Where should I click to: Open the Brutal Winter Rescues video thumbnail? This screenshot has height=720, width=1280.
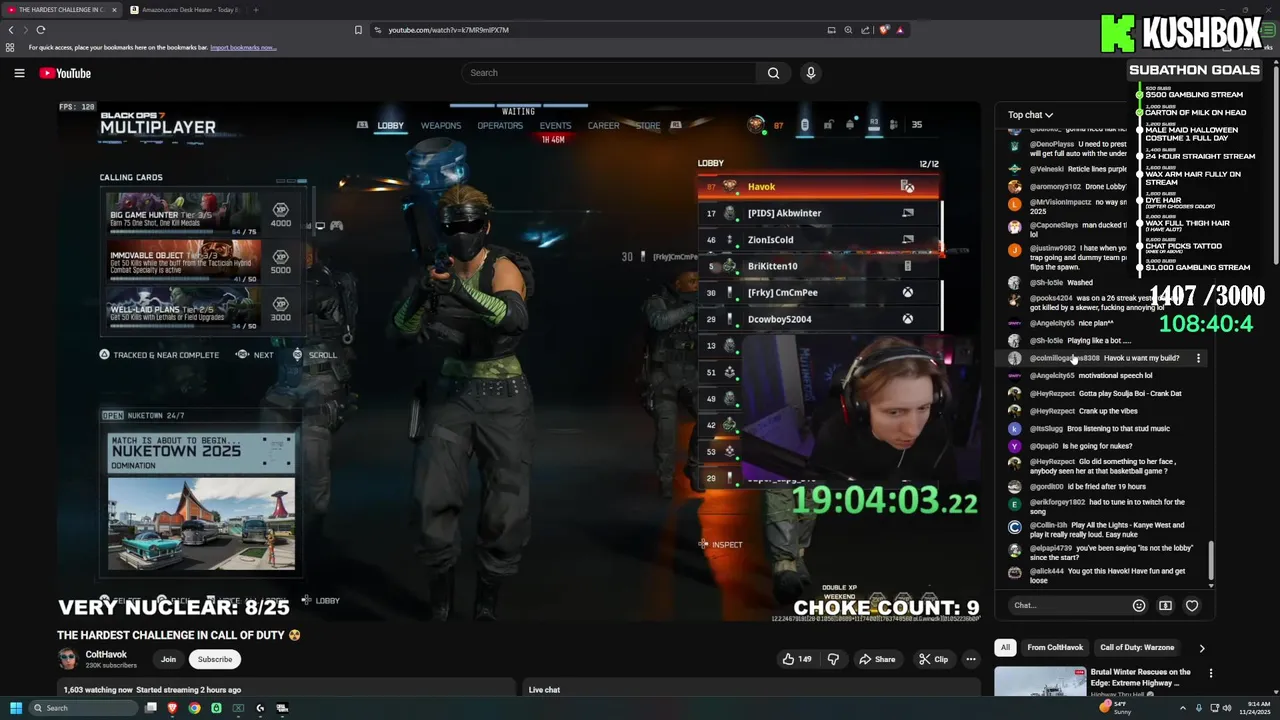pos(1040,681)
